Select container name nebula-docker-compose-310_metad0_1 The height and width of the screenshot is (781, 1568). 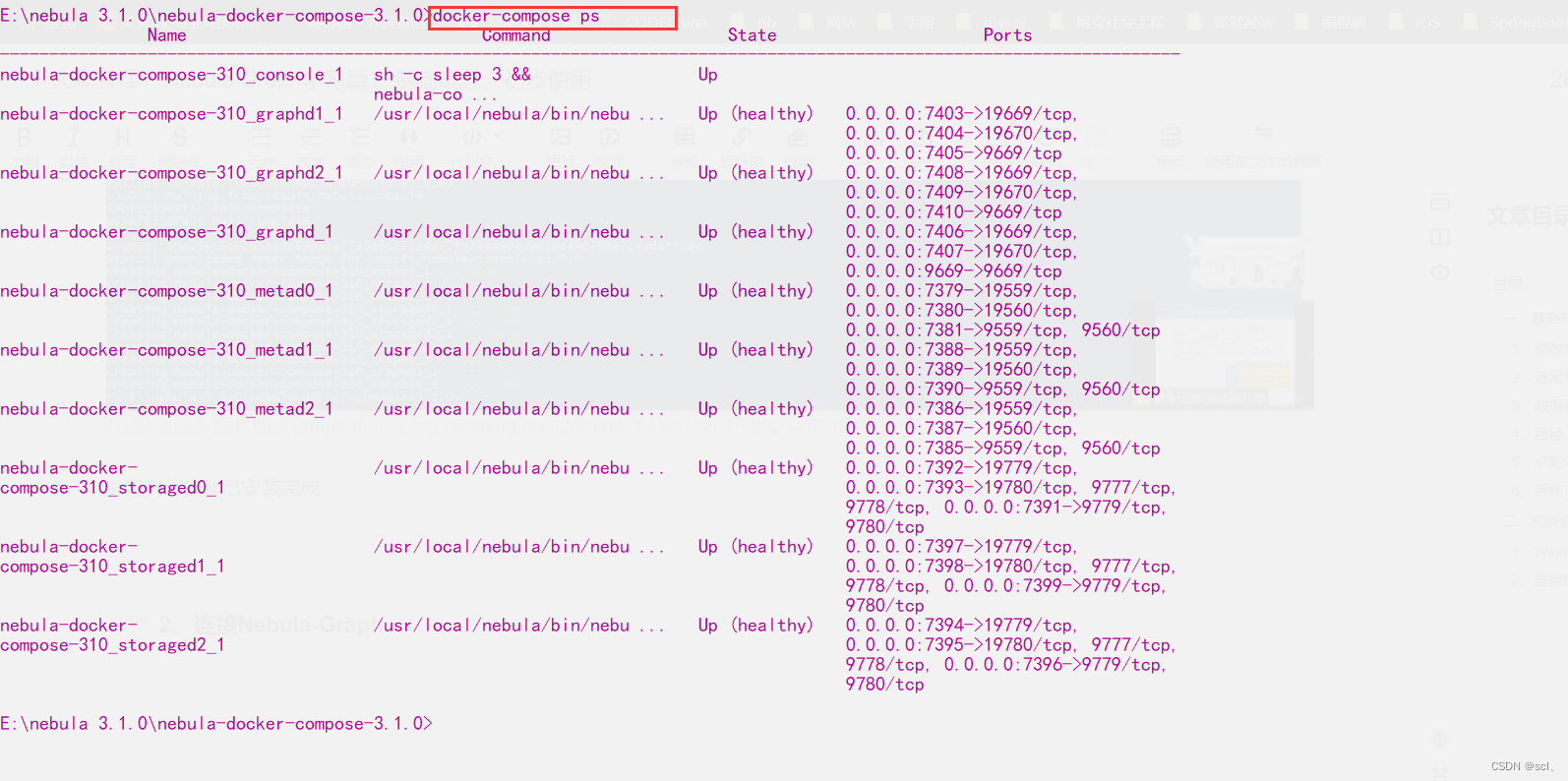point(166,291)
